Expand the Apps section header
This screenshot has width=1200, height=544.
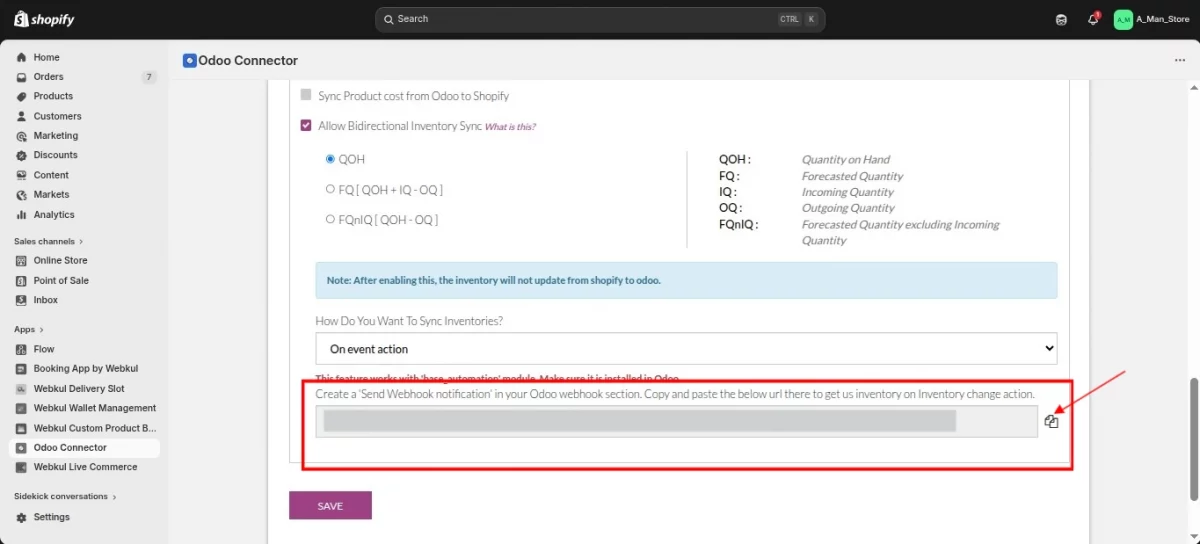28,329
